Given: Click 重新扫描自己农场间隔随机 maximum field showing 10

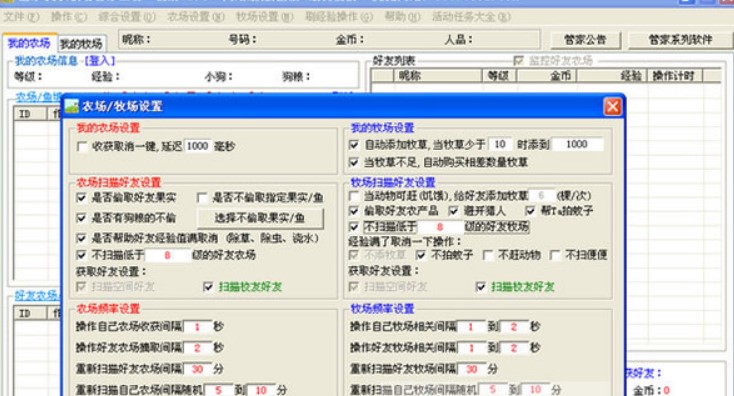Looking at the screenshot, I should click(x=261, y=390).
